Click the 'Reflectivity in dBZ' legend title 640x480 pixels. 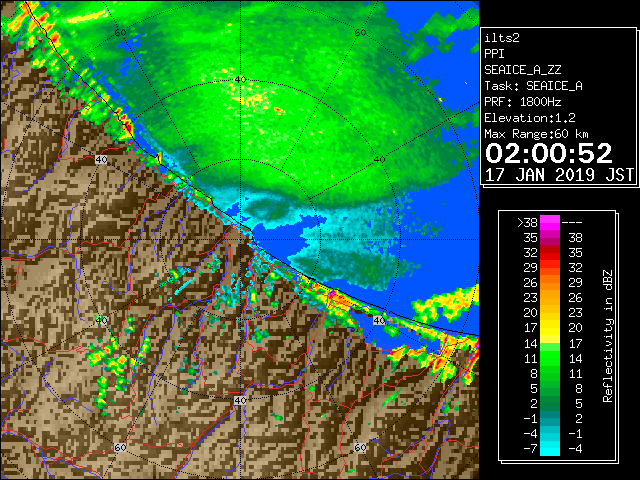click(x=608, y=336)
